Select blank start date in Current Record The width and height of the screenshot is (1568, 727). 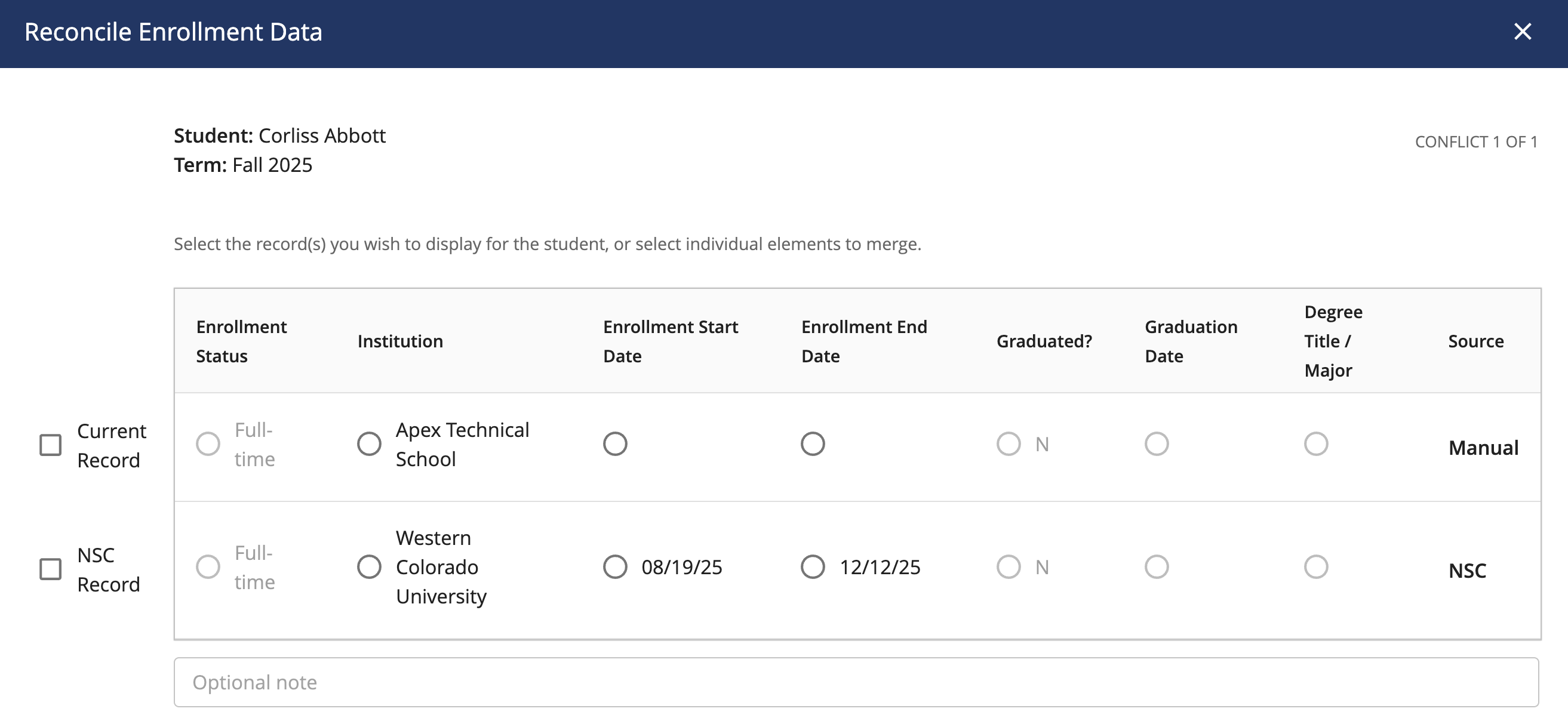coord(615,443)
